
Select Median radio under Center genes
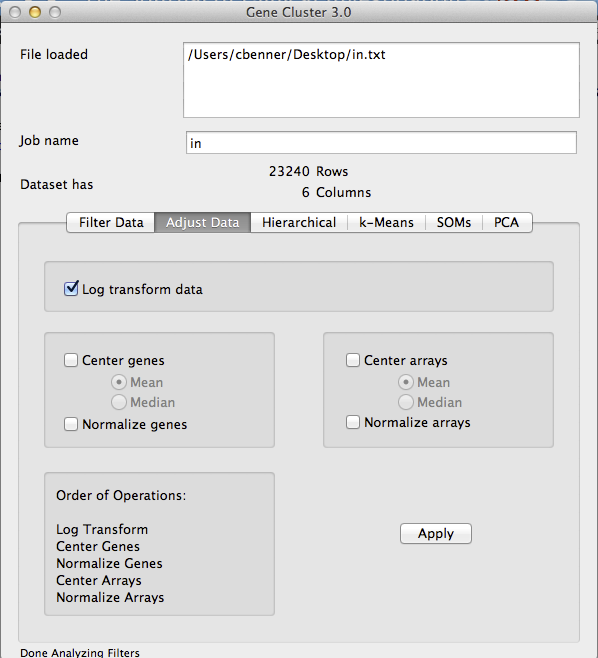119,402
